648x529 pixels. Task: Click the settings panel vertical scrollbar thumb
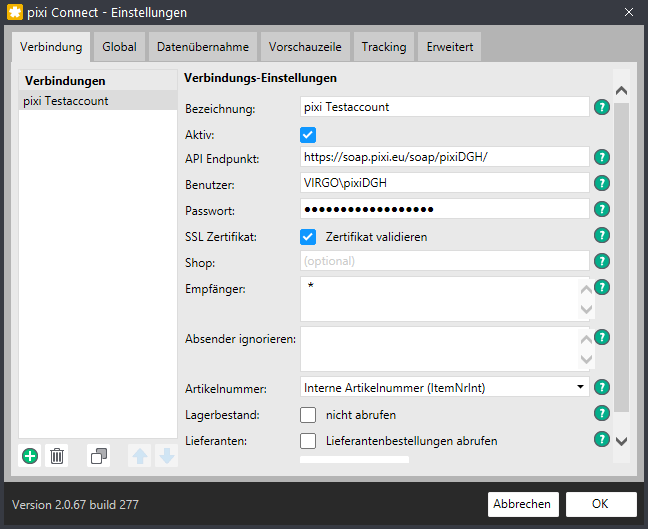[x=622, y=257]
